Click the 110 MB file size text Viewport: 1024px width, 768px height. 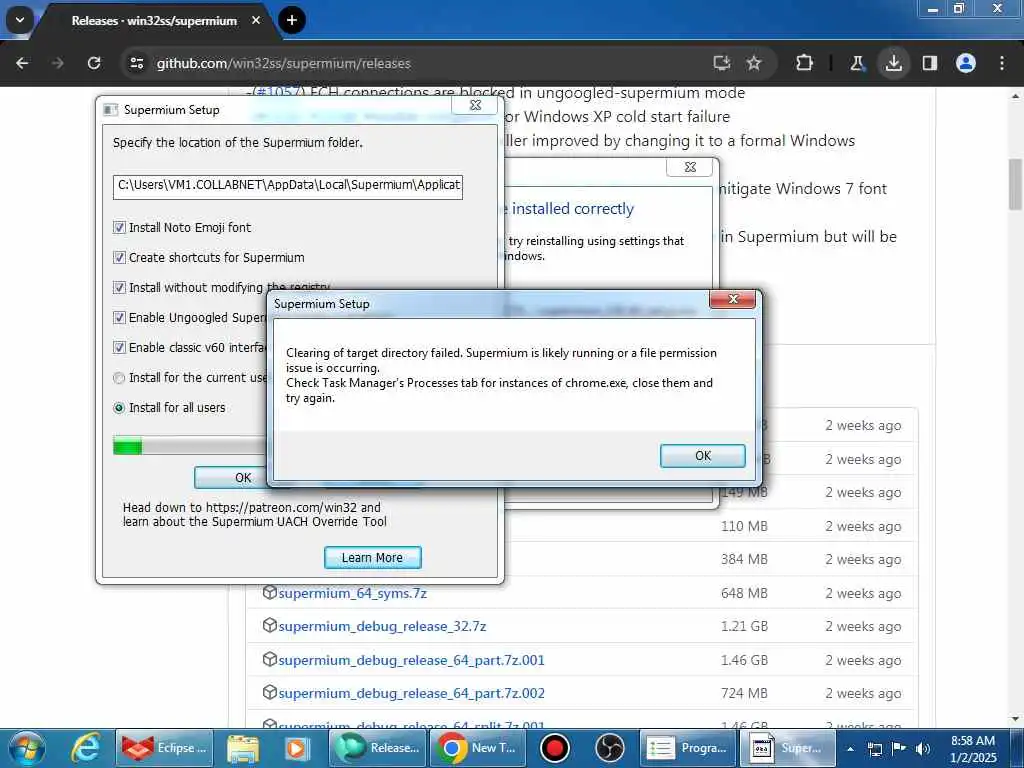click(744, 526)
